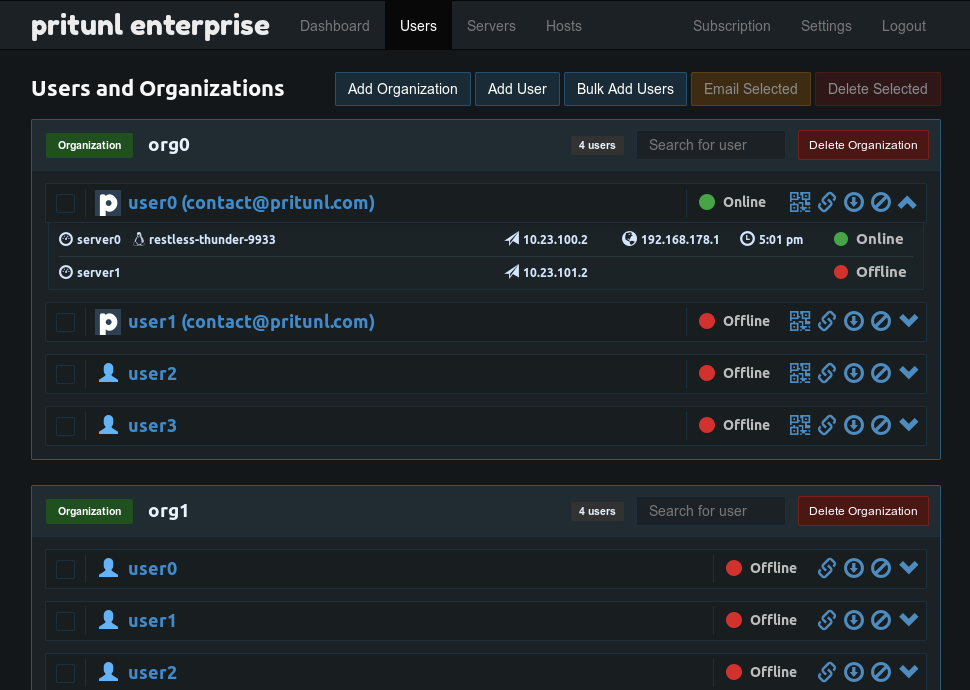970x690 pixels.
Task: Disable org0 user1 with the block icon
Action: (881, 321)
